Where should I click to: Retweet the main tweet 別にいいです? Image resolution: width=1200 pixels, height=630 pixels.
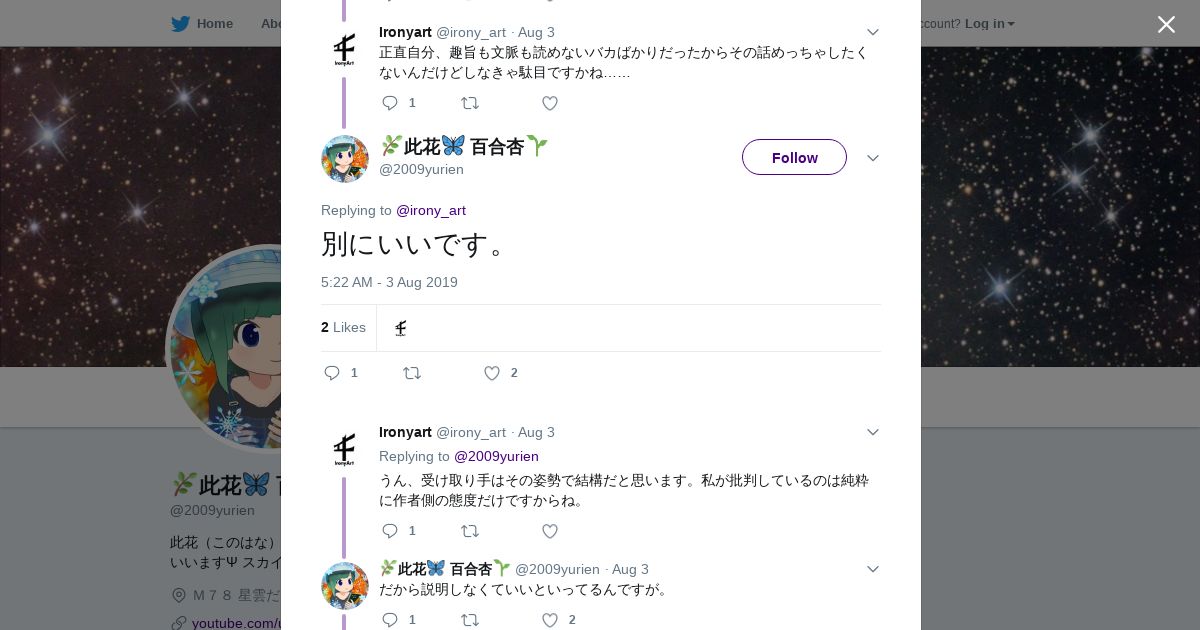click(x=412, y=373)
